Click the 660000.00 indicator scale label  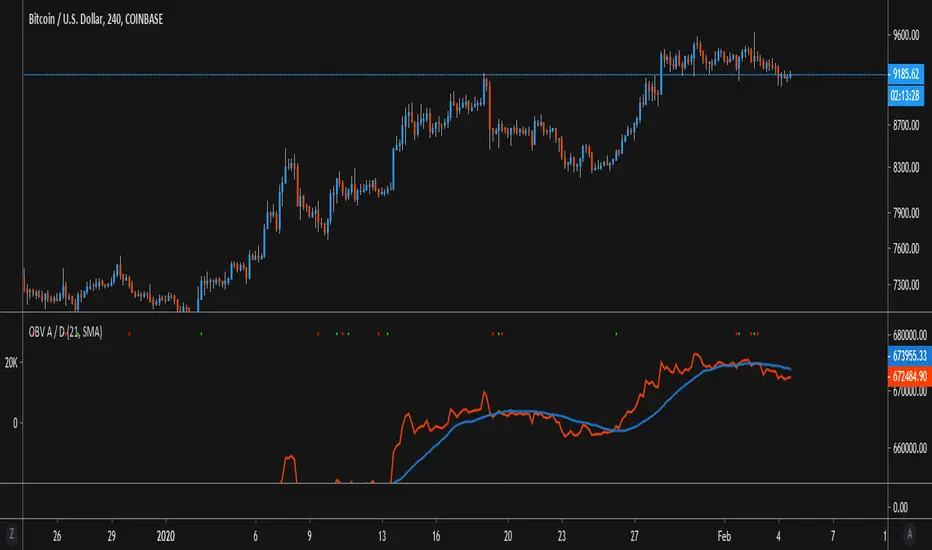point(910,449)
